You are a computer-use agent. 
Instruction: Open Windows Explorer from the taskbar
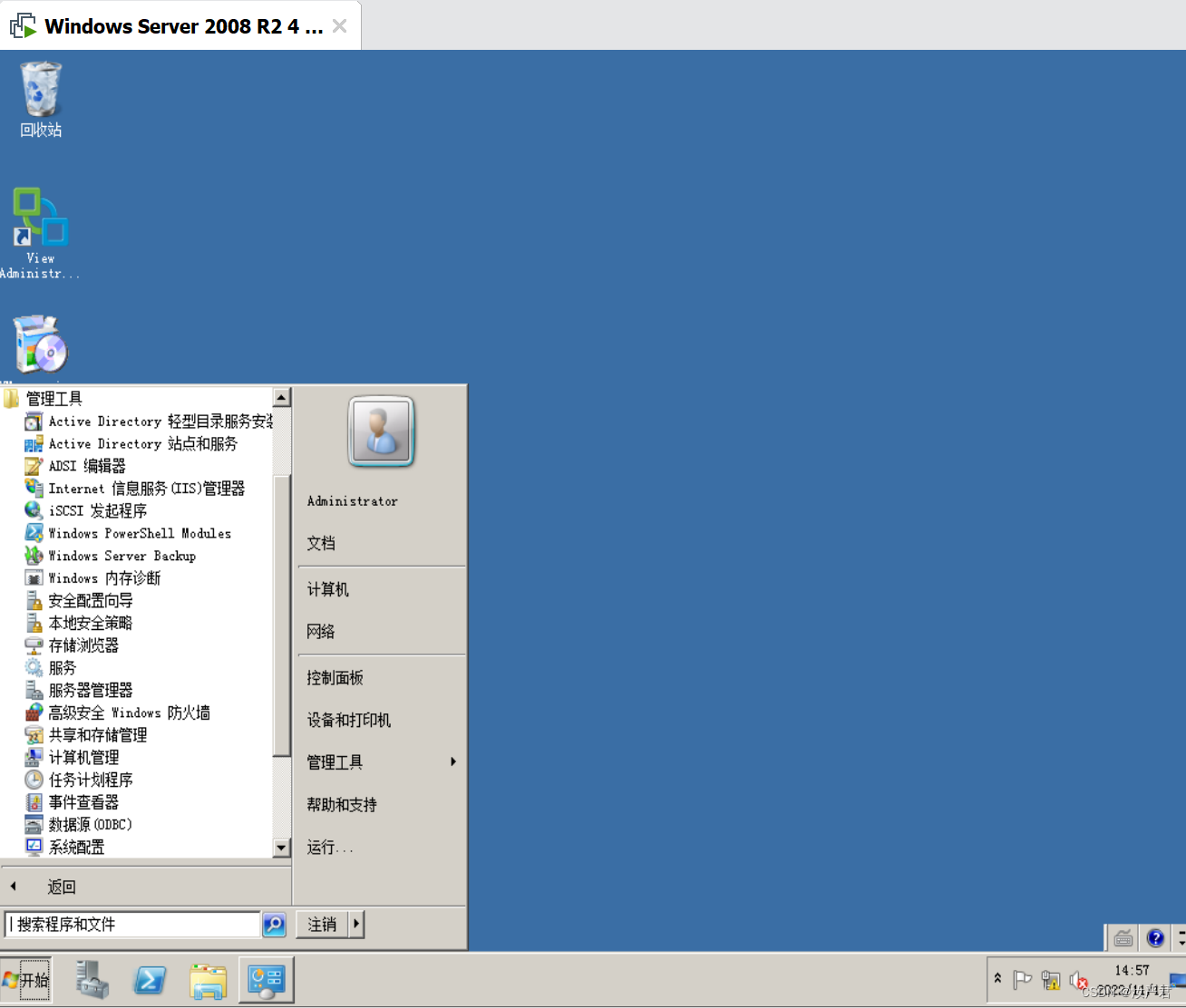pos(208,980)
